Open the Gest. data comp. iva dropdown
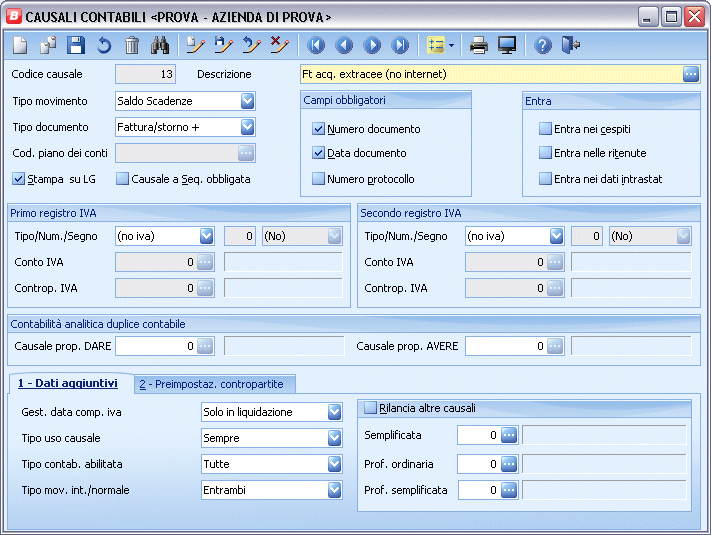The height and width of the screenshot is (535, 711). tap(334, 412)
